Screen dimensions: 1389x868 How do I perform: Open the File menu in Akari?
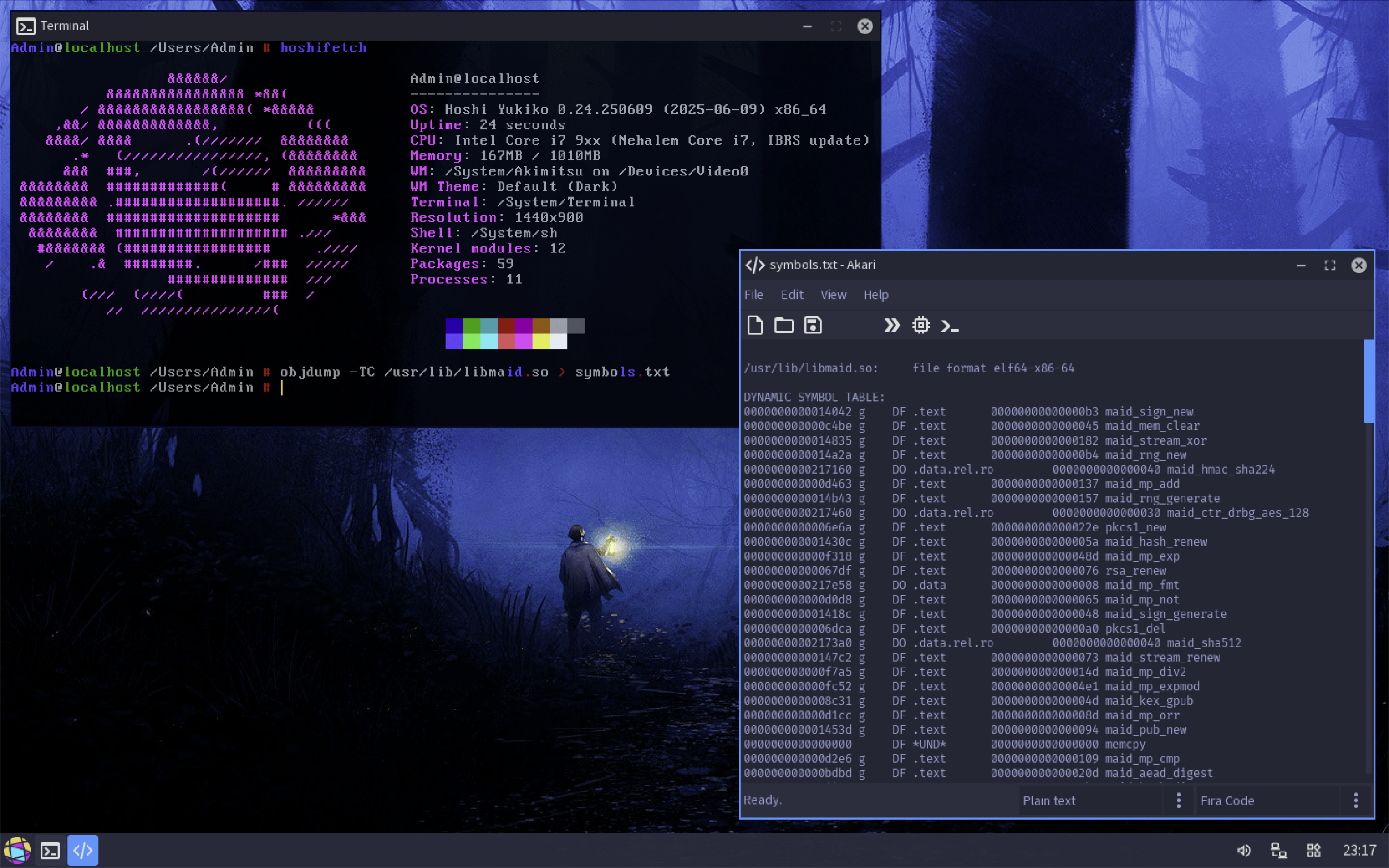point(753,294)
